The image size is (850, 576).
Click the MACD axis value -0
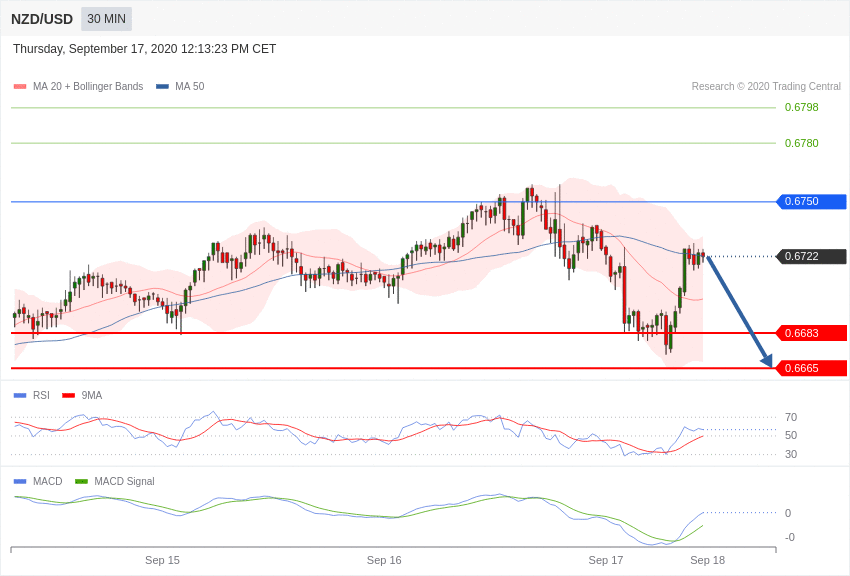[x=790, y=537]
